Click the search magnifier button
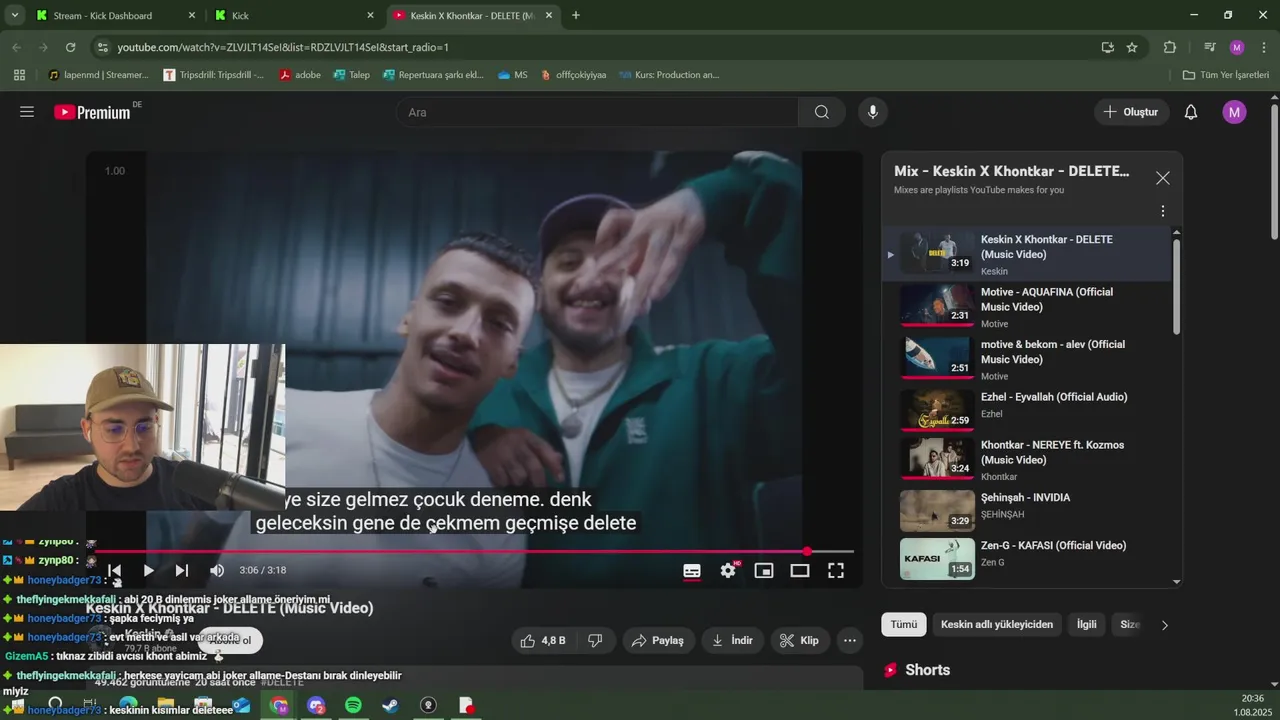The width and height of the screenshot is (1280, 720). 822,112
